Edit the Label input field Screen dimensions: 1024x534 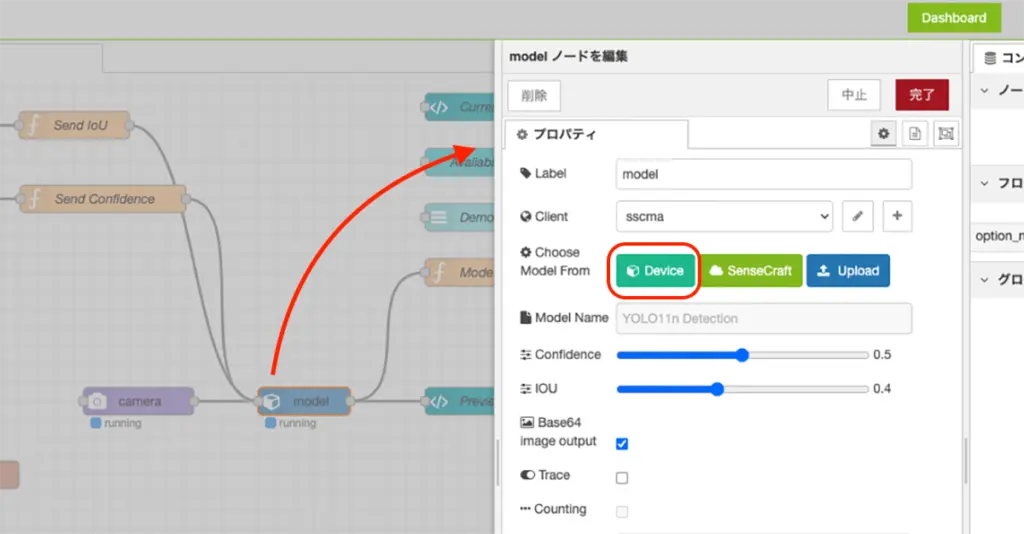tap(763, 174)
